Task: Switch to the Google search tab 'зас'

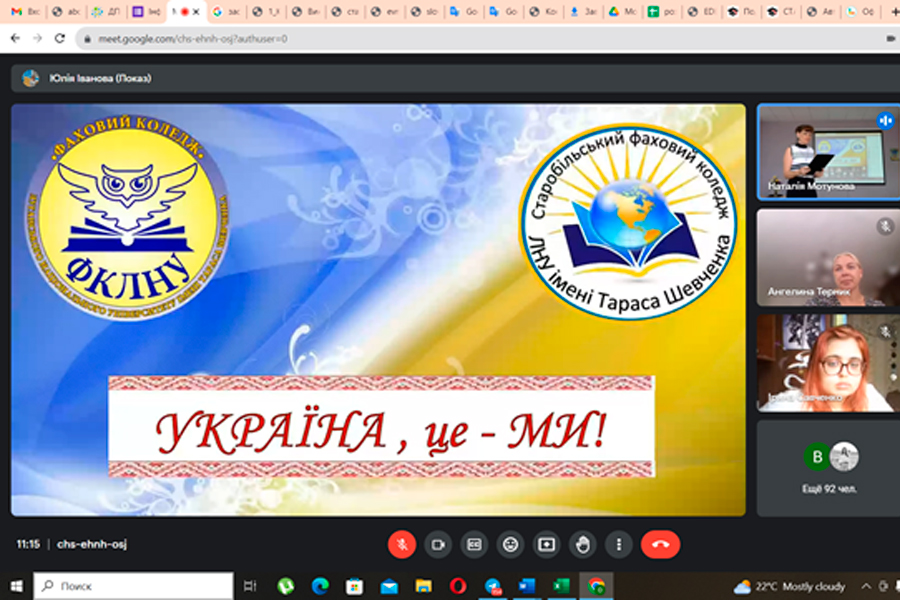Action: coord(226,11)
